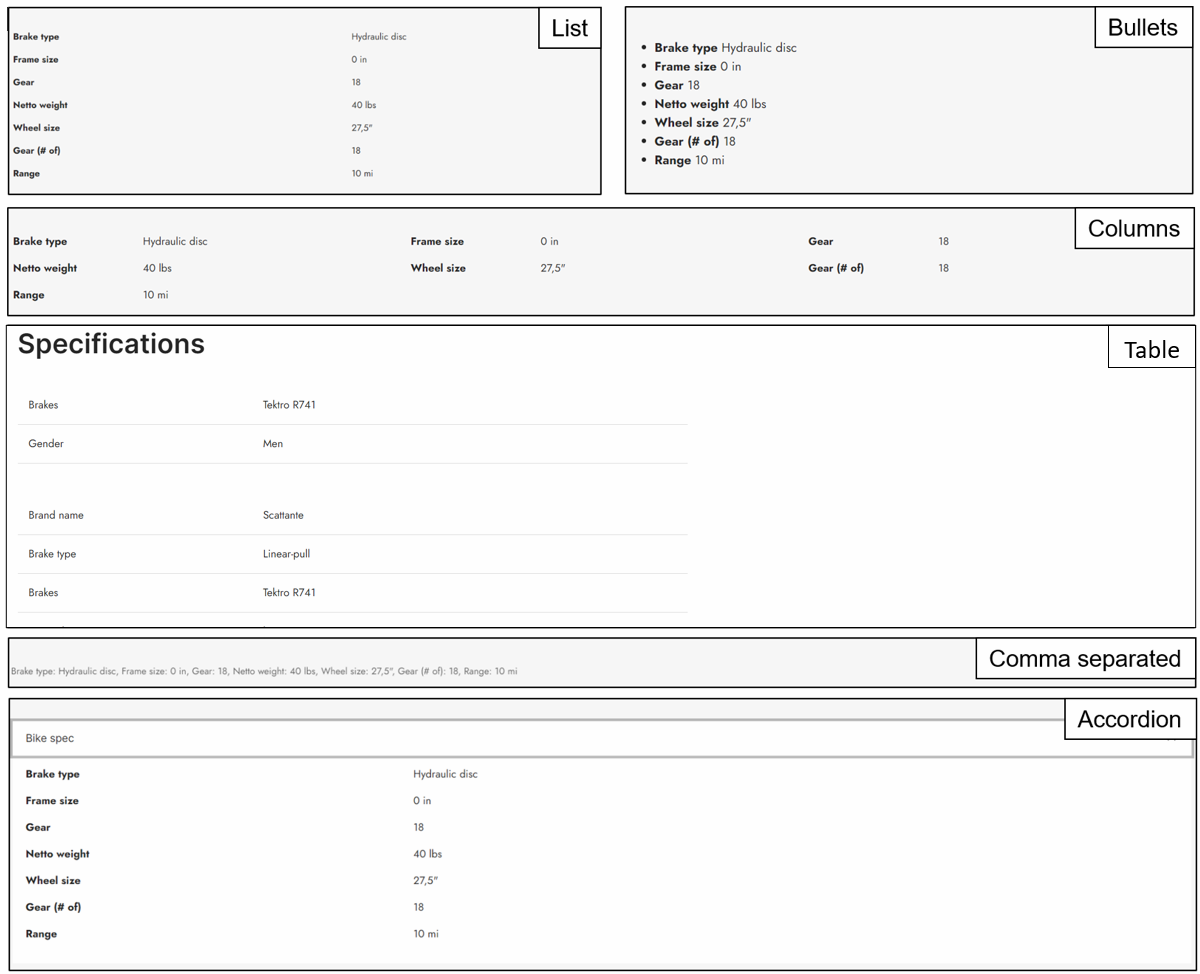Click the Specifications heading

111,344
